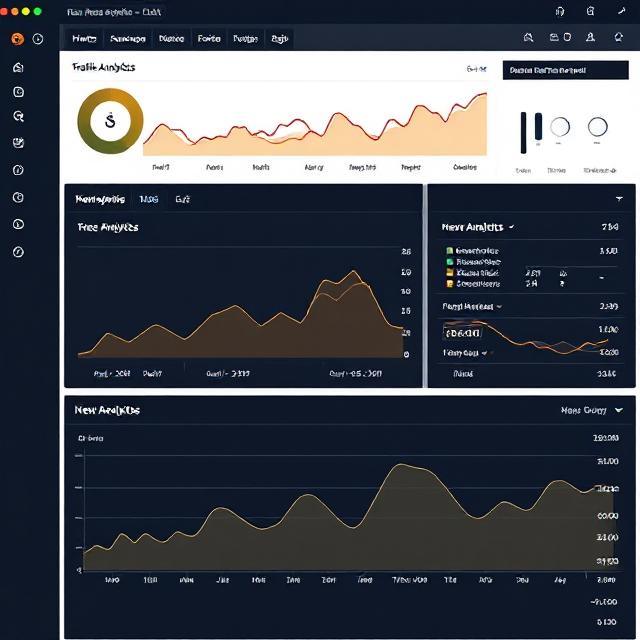Image resolution: width=640 pixels, height=640 pixels.
Task: Click the headphones icon in the title bar
Action: coord(560,11)
